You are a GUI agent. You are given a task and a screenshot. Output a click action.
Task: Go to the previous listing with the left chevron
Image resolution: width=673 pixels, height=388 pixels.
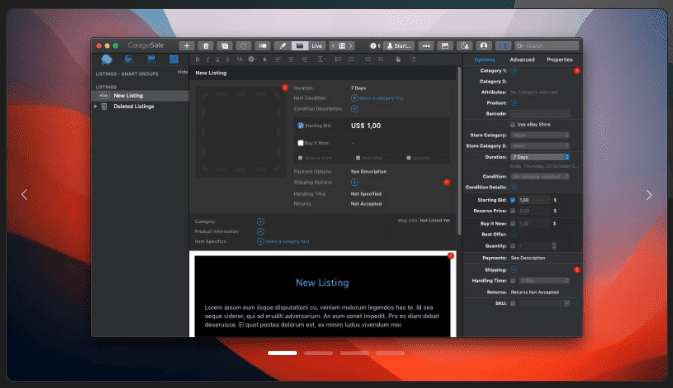tap(333, 46)
